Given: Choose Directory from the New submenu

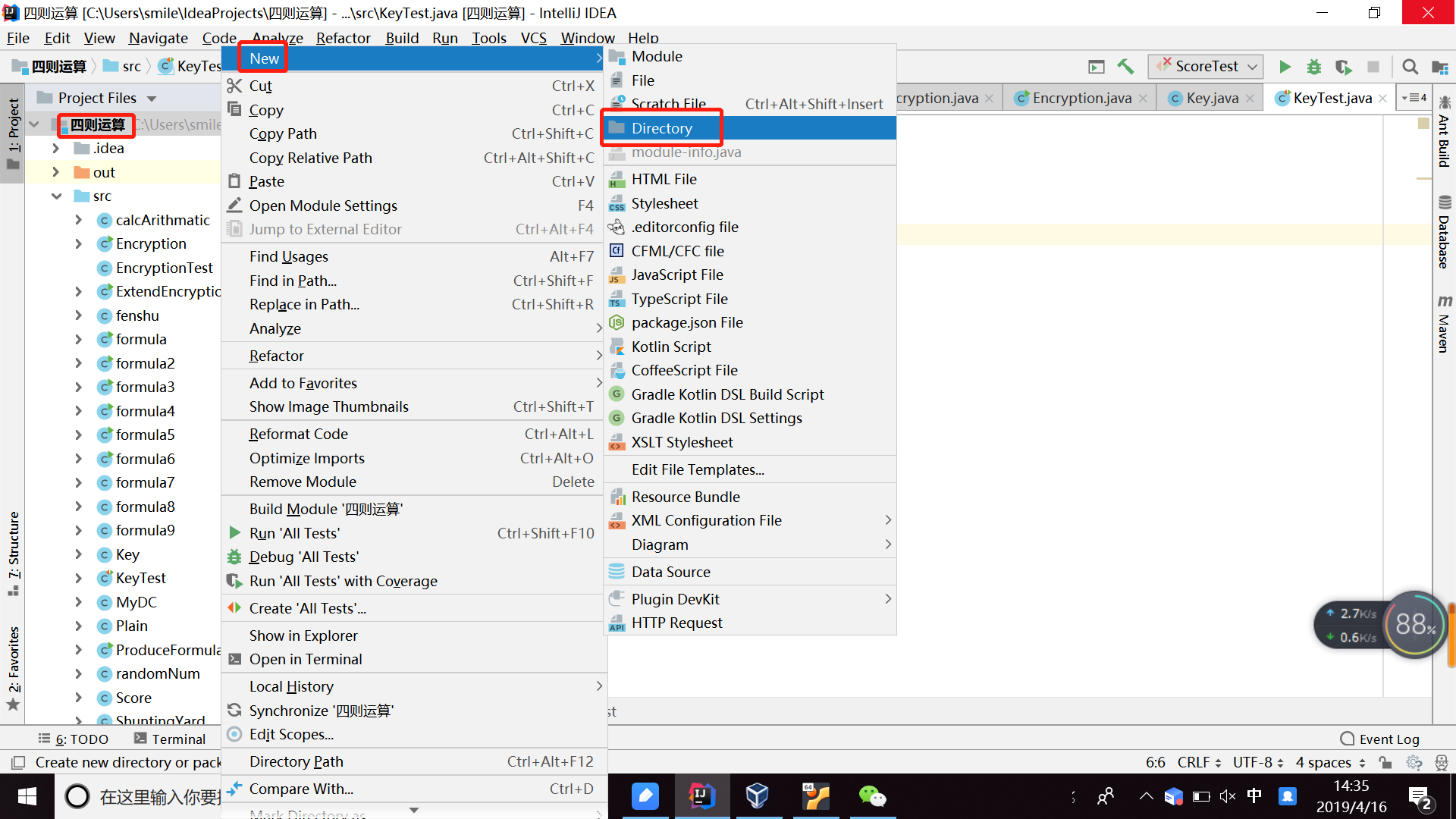Looking at the screenshot, I should (749, 128).
